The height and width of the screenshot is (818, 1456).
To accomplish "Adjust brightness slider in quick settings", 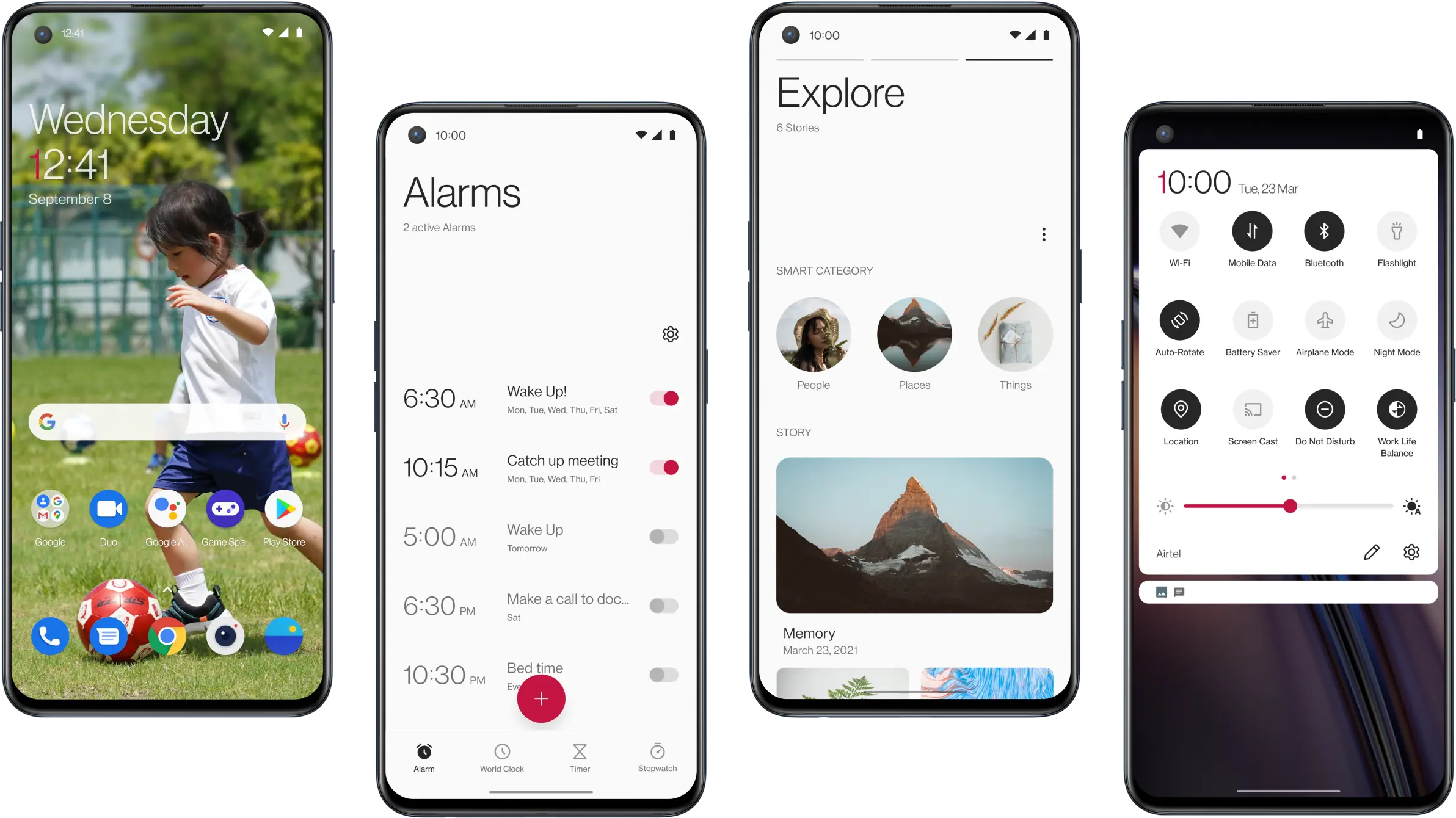I will [x=1290, y=506].
